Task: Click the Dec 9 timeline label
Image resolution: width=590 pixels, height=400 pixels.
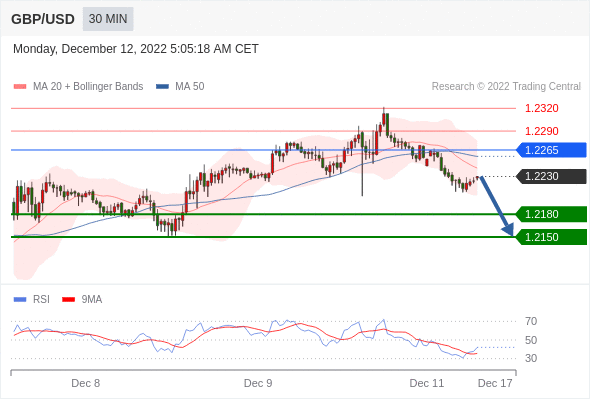Action: 258,383
